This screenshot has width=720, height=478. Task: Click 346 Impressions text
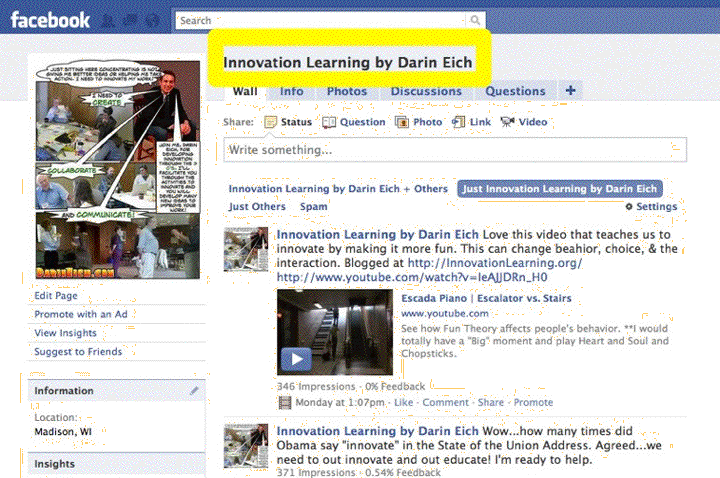(316, 387)
